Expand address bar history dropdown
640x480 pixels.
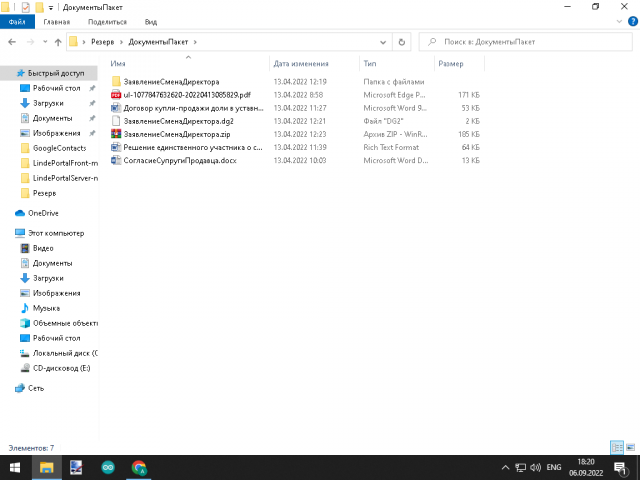pos(383,42)
